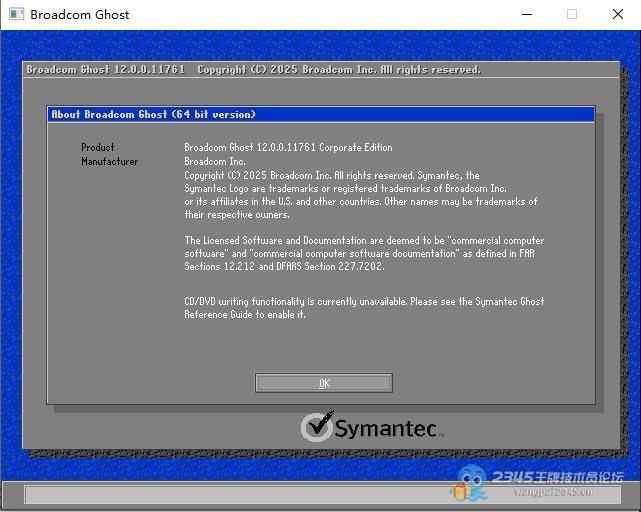Click the CD/DVD writing functionality notice
This screenshot has height=512, width=641.
click(x=364, y=307)
